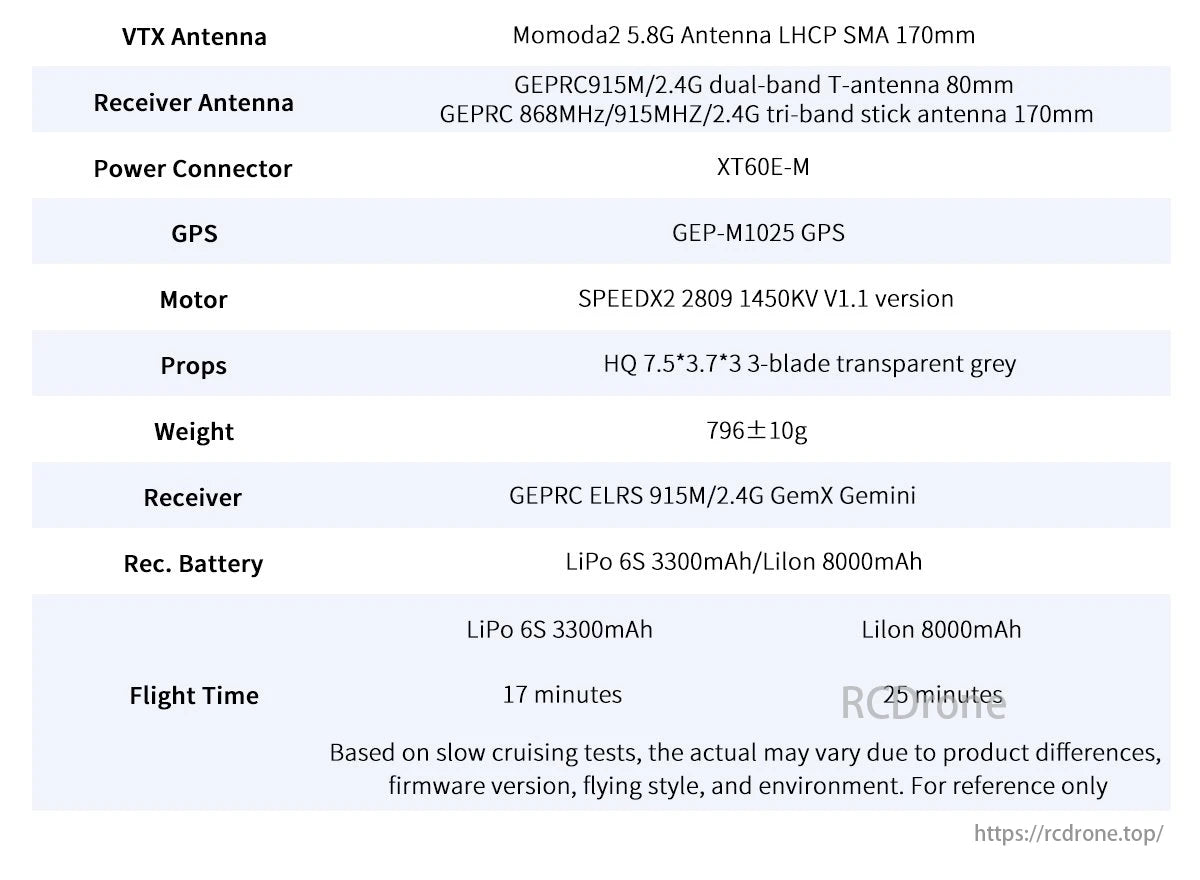This screenshot has height=880, width=1200.
Task: Click the Momoda2 5.8G Antenna LHCP text
Action: click(743, 35)
